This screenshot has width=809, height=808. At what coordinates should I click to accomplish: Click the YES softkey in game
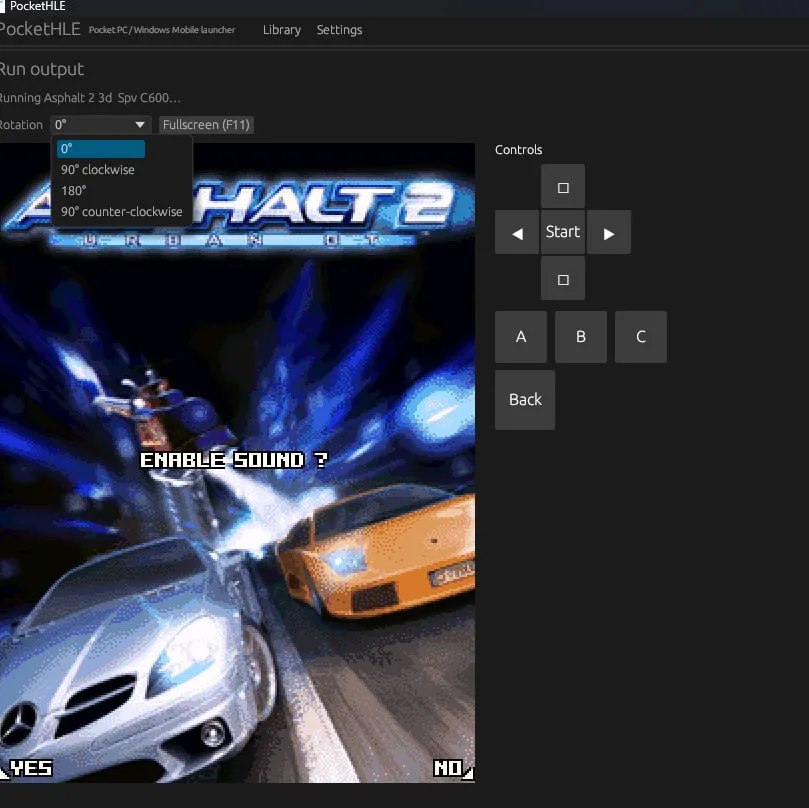31,768
